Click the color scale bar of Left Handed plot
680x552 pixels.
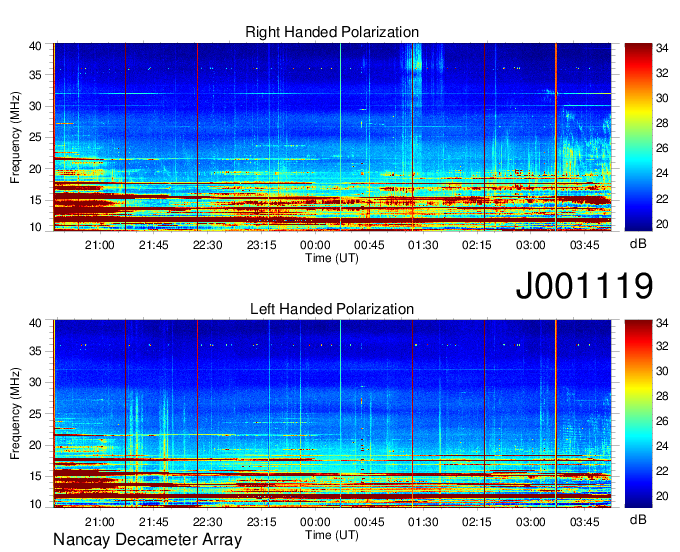click(638, 414)
